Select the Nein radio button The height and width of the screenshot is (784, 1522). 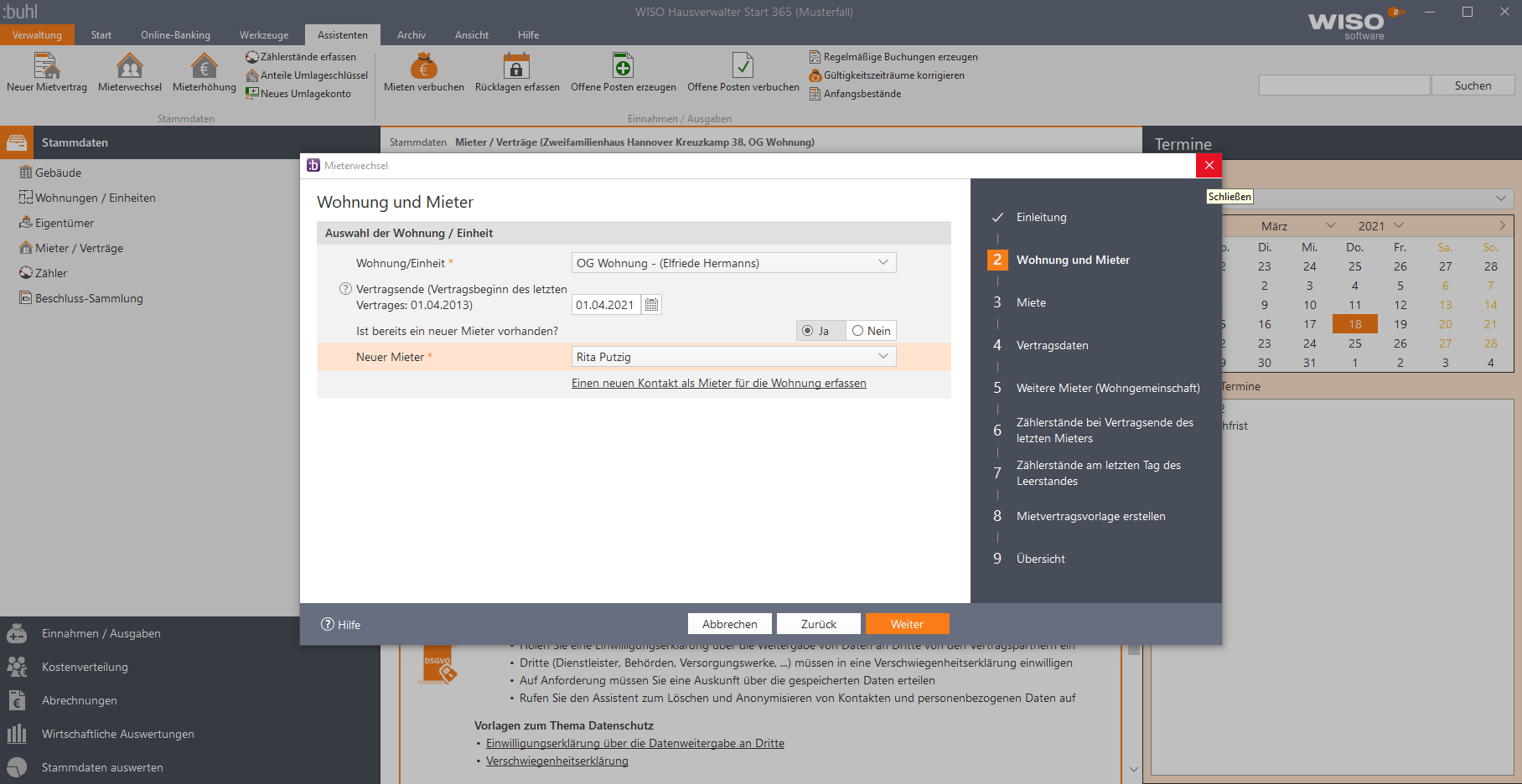click(858, 331)
